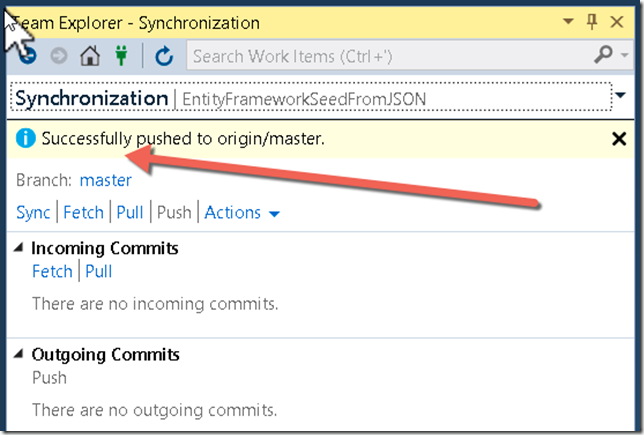The width and height of the screenshot is (644, 435).
Task: Go to Team Explorer Home icon
Action: [x=90, y=55]
